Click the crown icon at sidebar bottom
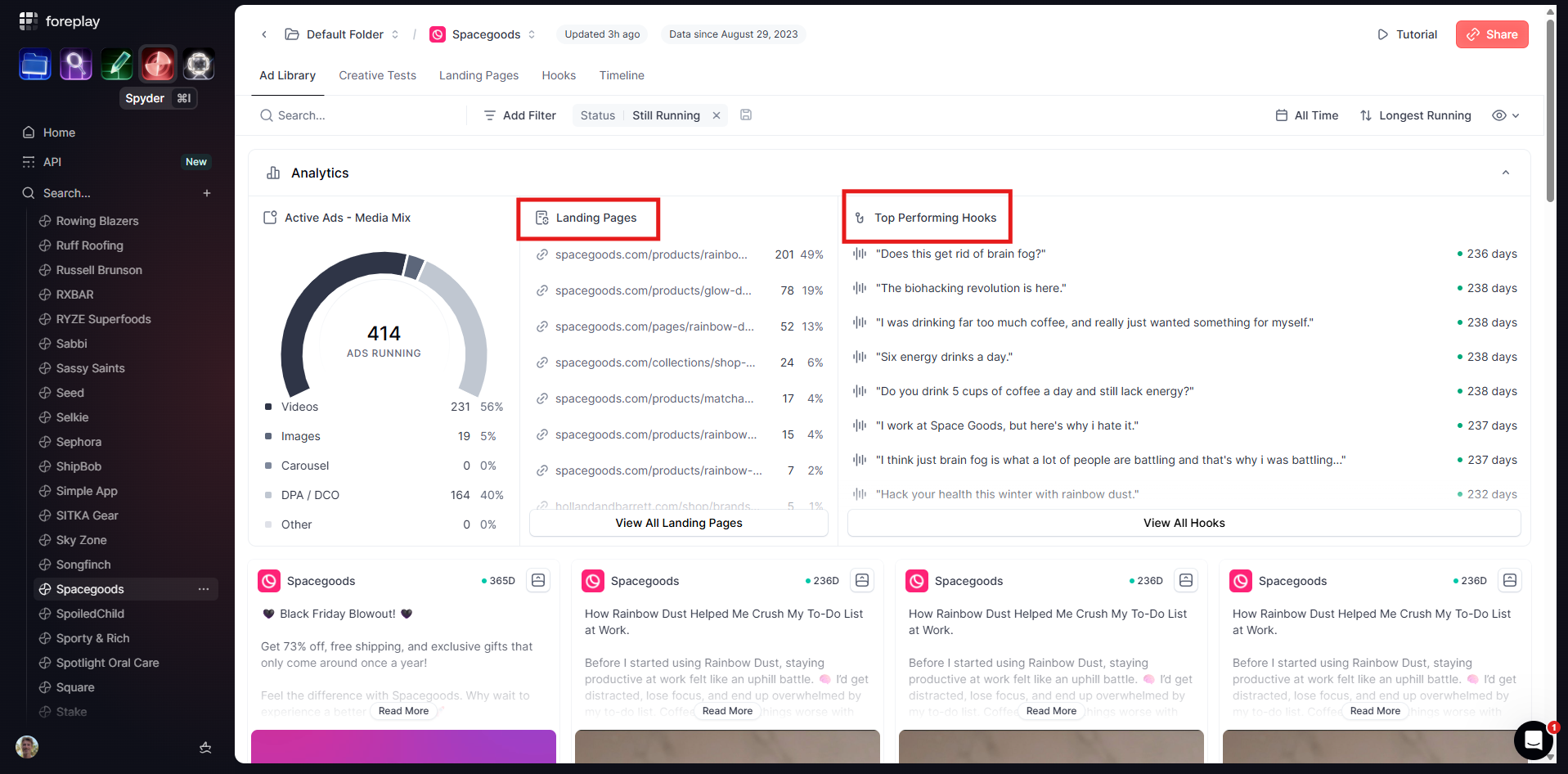1568x774 pixels. pos(205,747)
